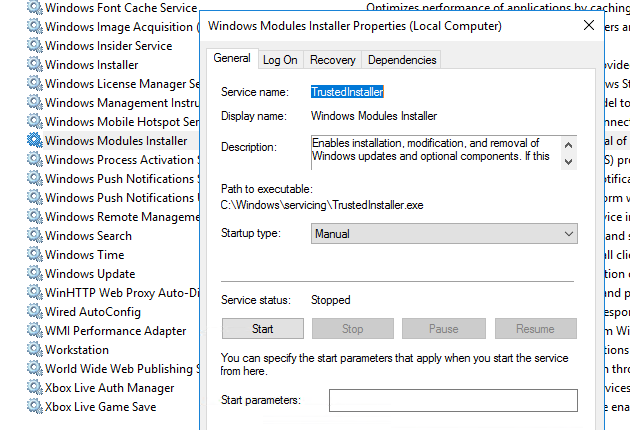
Task: Start the Windows Modules Installer service
Action: [x=263, y=329]
